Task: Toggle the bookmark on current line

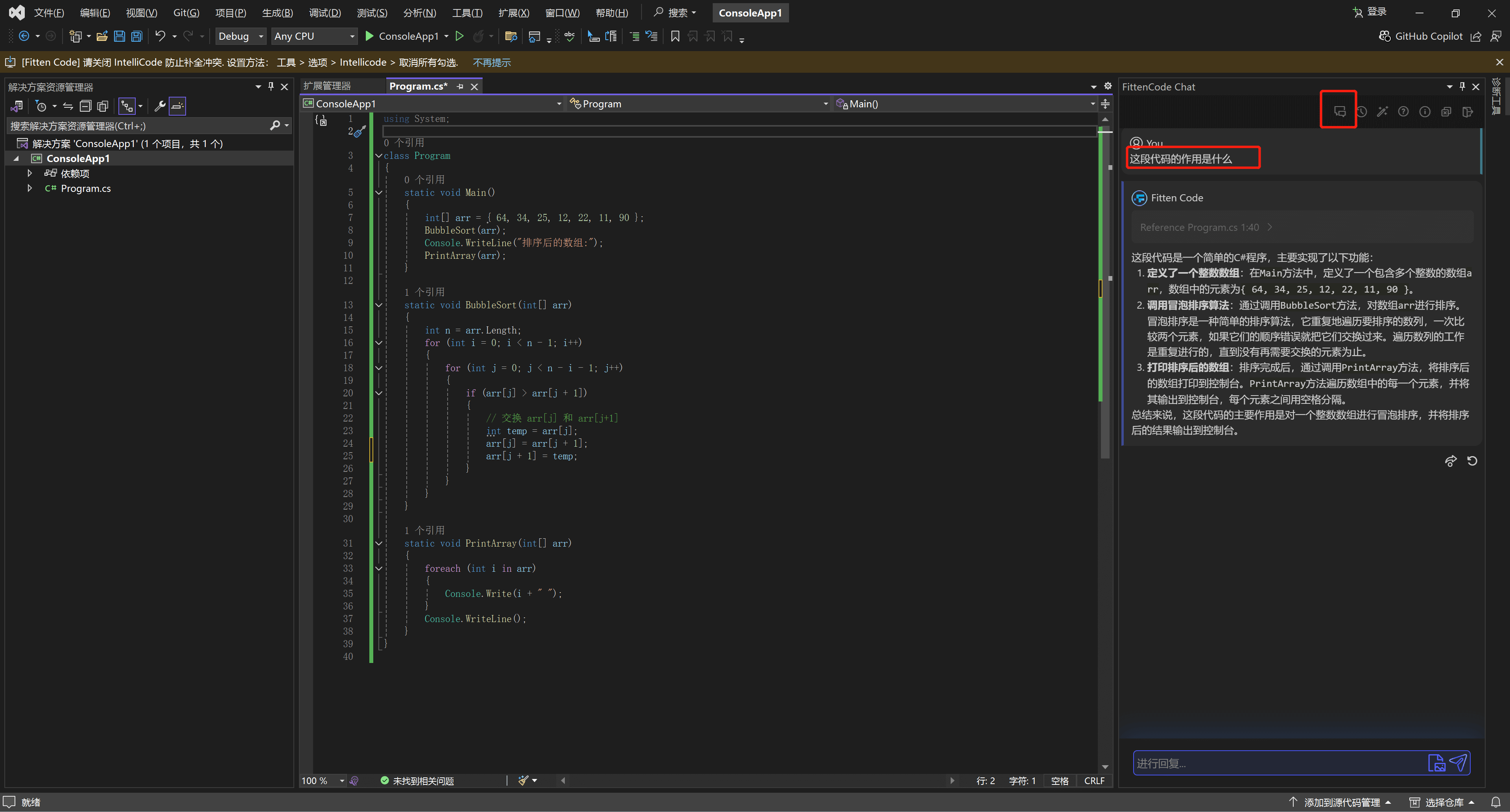Action: point(675,36)
